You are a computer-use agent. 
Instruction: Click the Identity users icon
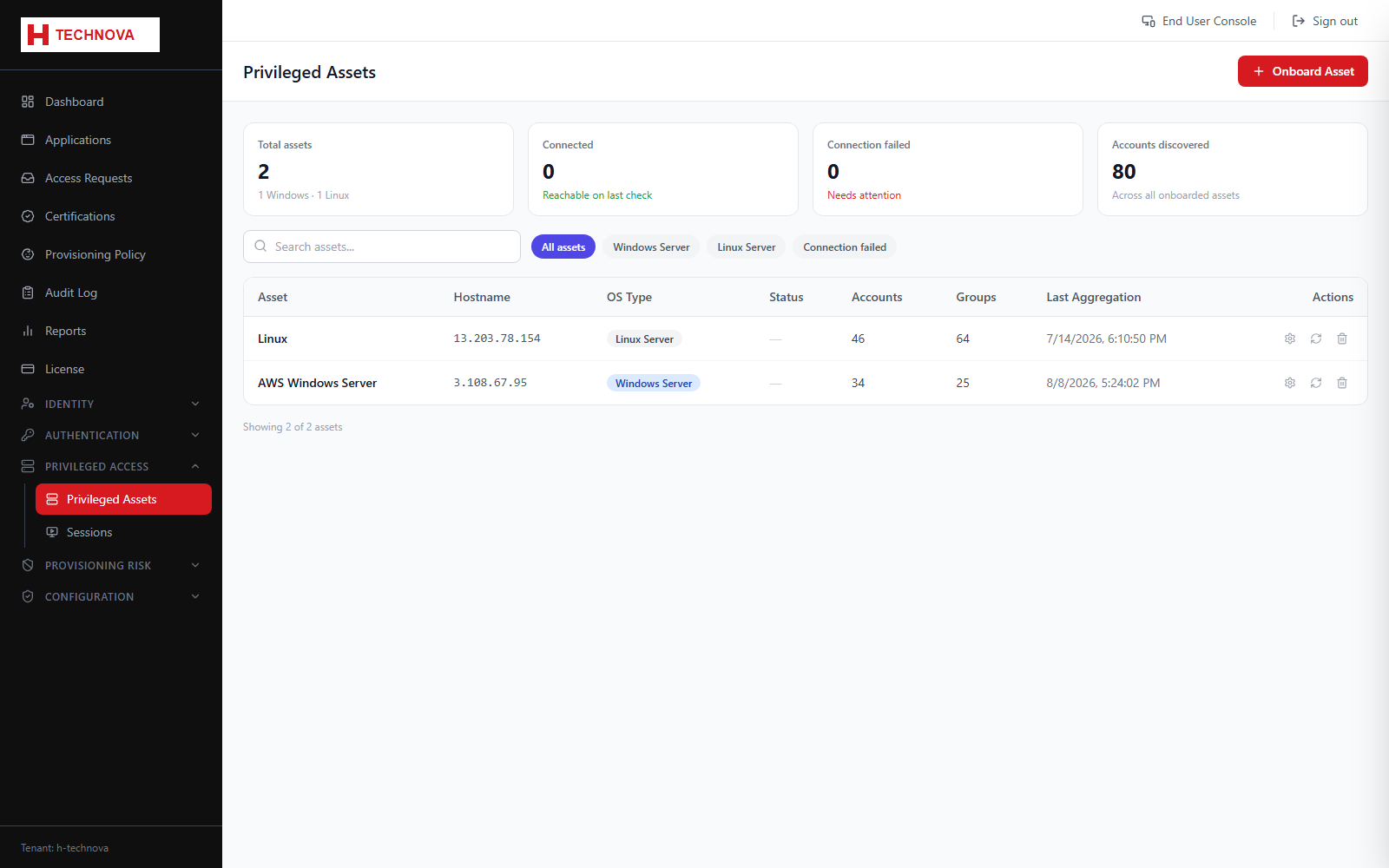pos(28,404)
